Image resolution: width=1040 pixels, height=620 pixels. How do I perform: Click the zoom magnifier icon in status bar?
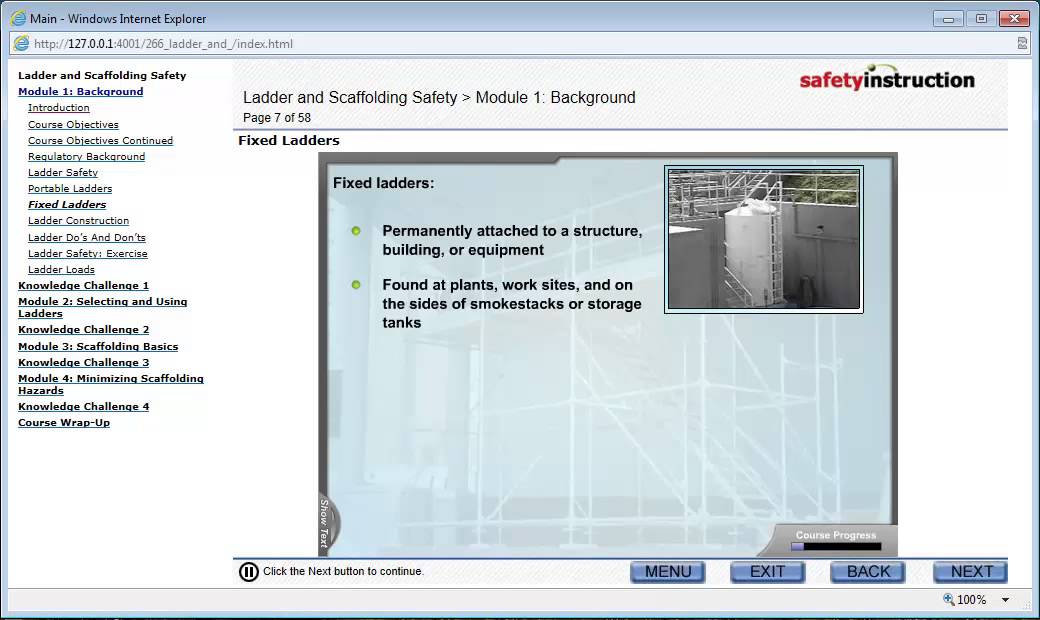tap(948, 599)
